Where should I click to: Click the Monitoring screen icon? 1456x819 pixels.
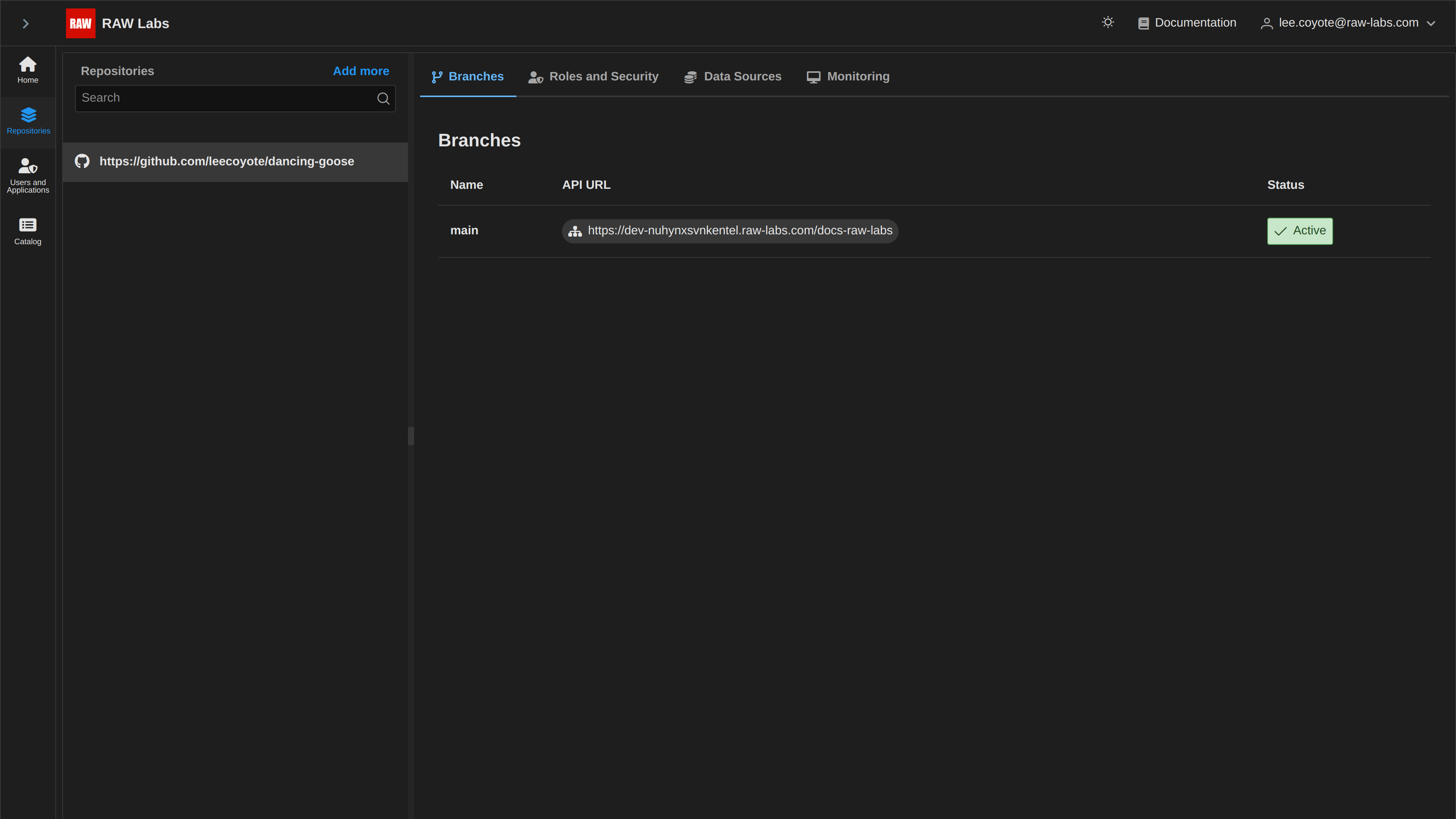[813, 77]
